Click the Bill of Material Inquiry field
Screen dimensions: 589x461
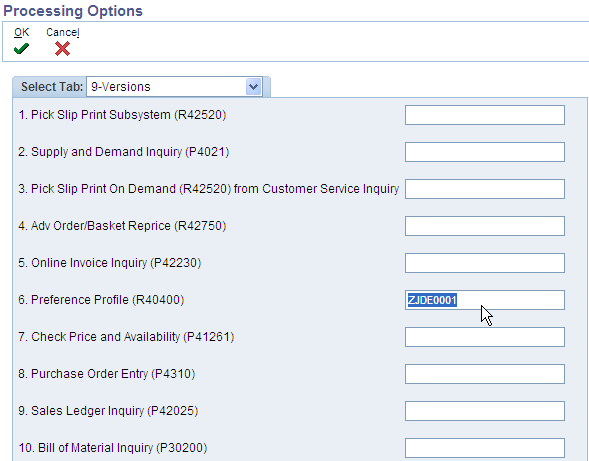coord(485,448)
